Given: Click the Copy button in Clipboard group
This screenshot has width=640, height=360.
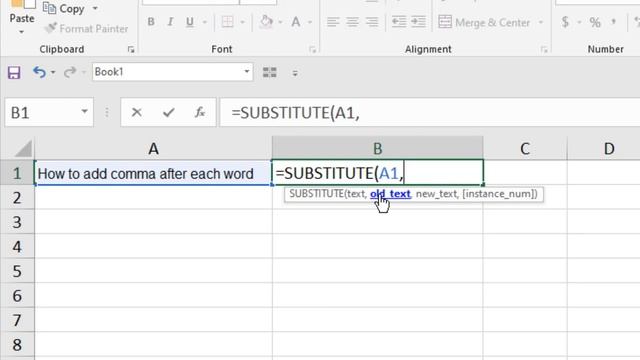Looking at the screenshot, I should (64, 9).
